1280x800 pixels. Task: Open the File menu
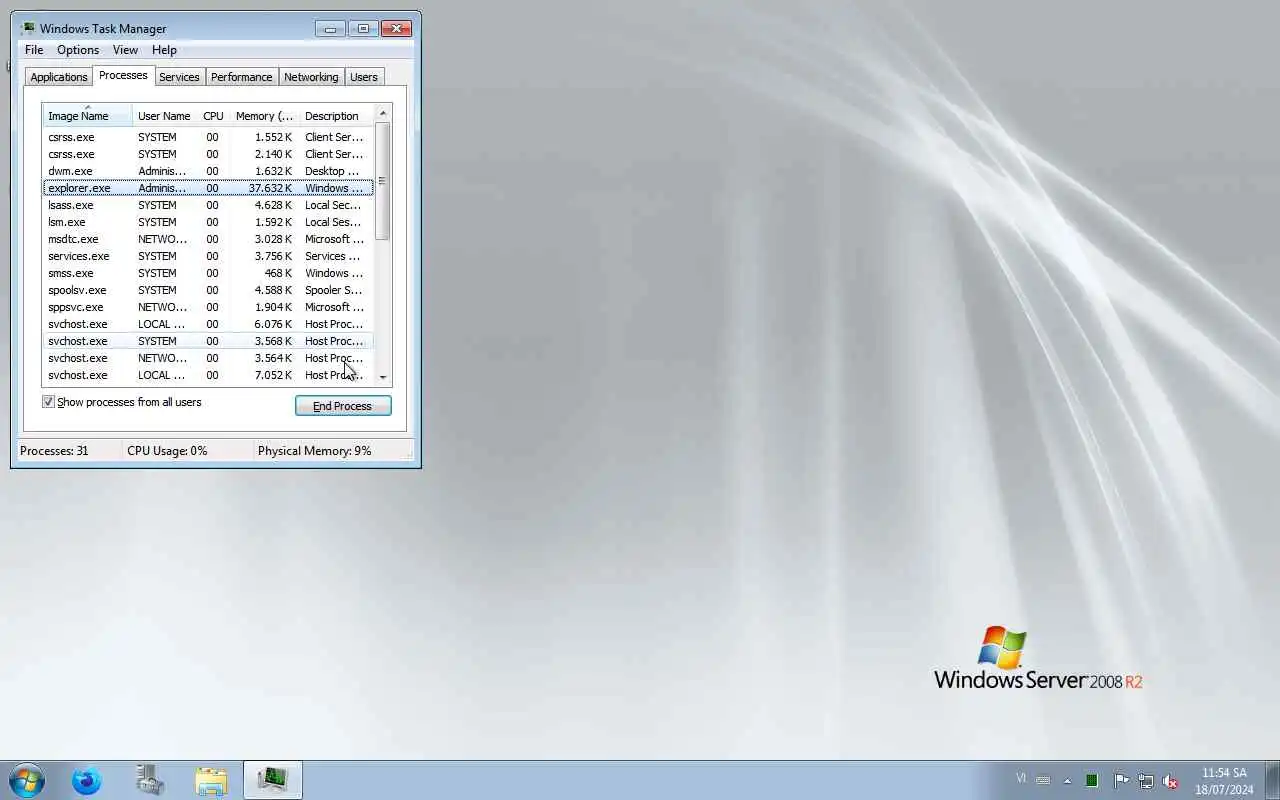(x=34, y=50)
